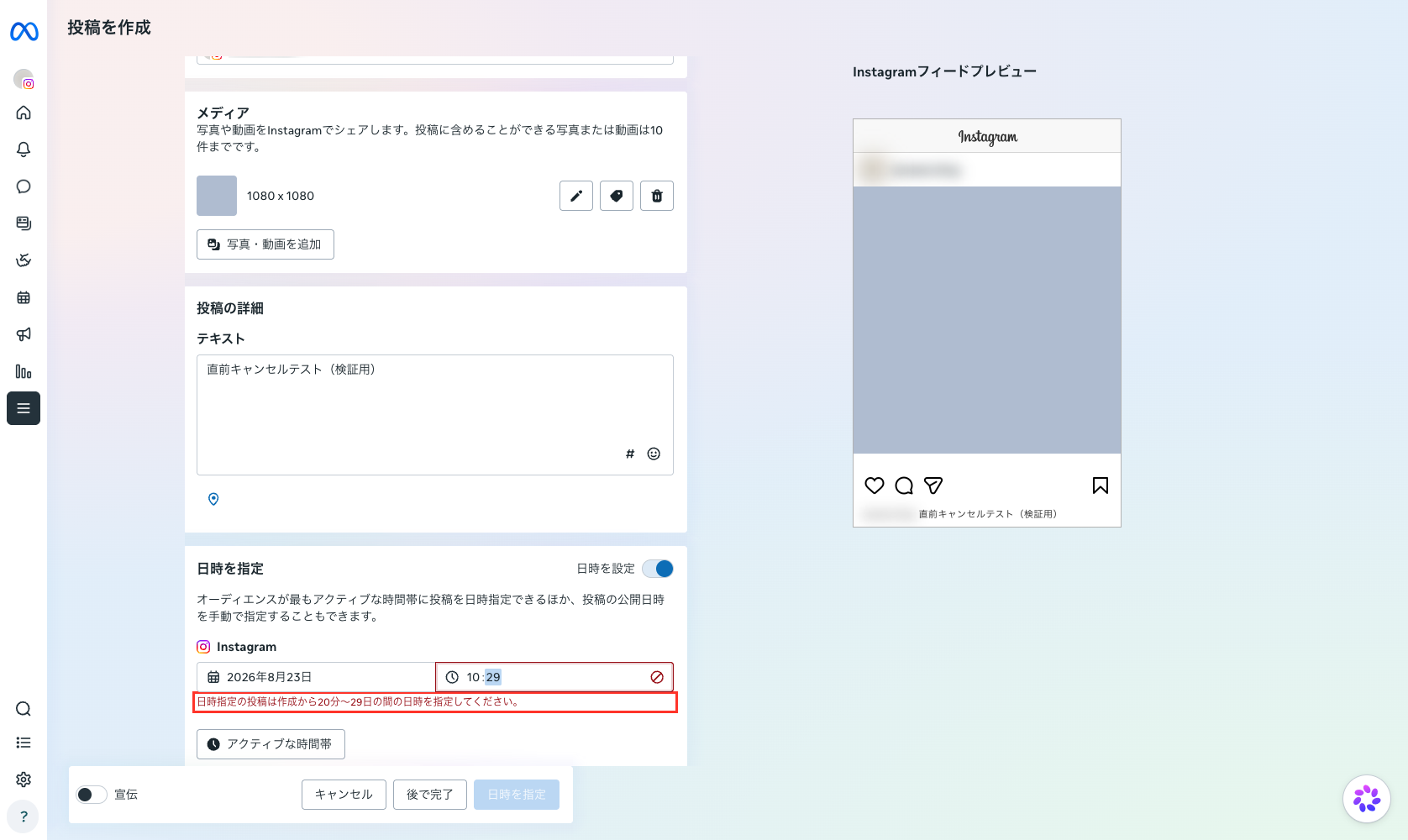Image resolution: width=1408 pixels, height=840 pixels.
Task: Turn off the 日時を設定 toggle
Action: coord(658,569)
